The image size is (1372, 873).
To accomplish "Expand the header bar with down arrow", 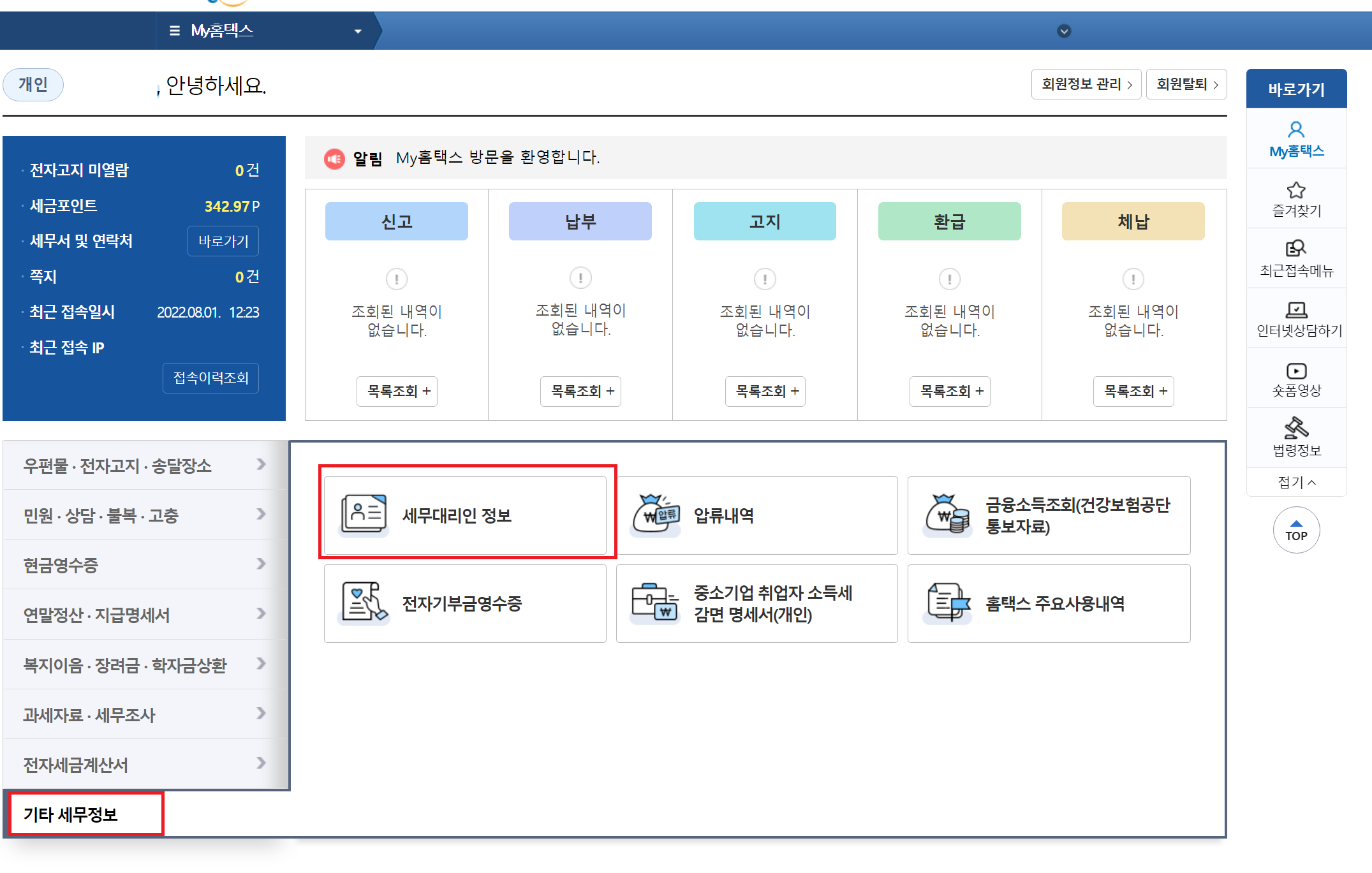I will [1064, 31].
